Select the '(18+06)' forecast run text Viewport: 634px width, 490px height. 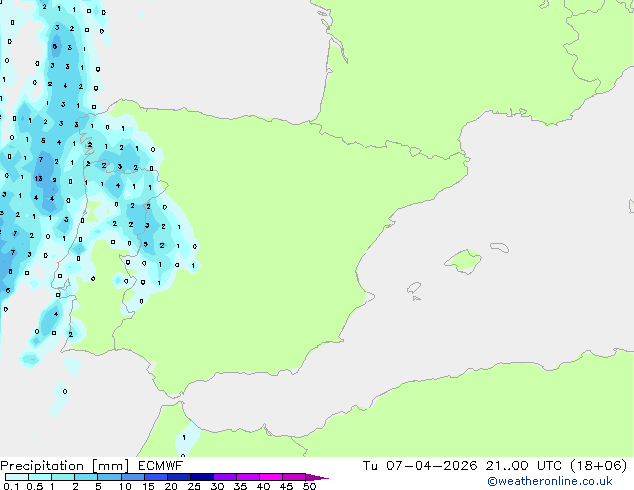pyautogui.click(x=598, y=466)
